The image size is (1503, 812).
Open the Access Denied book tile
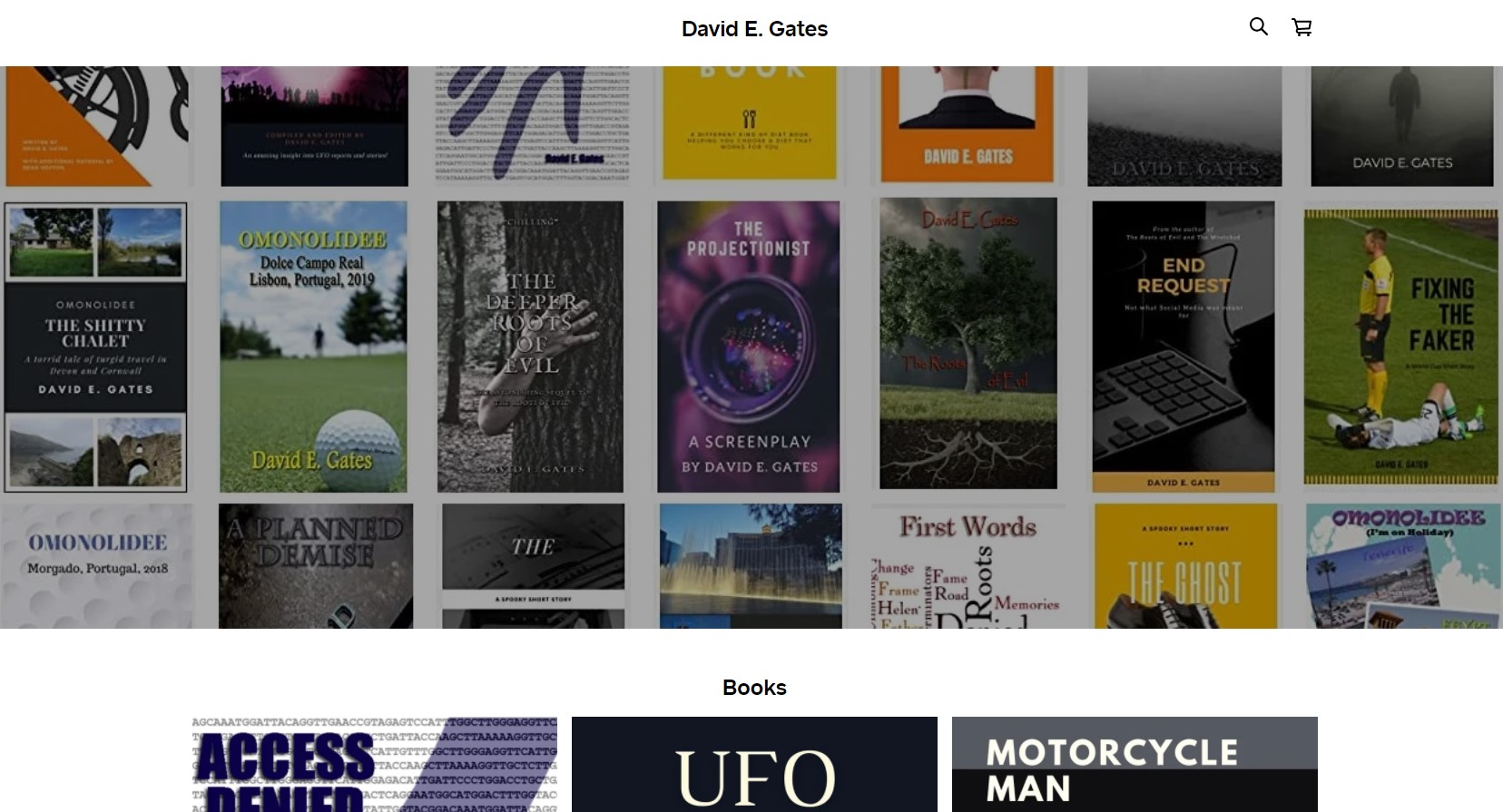[375, 764]
